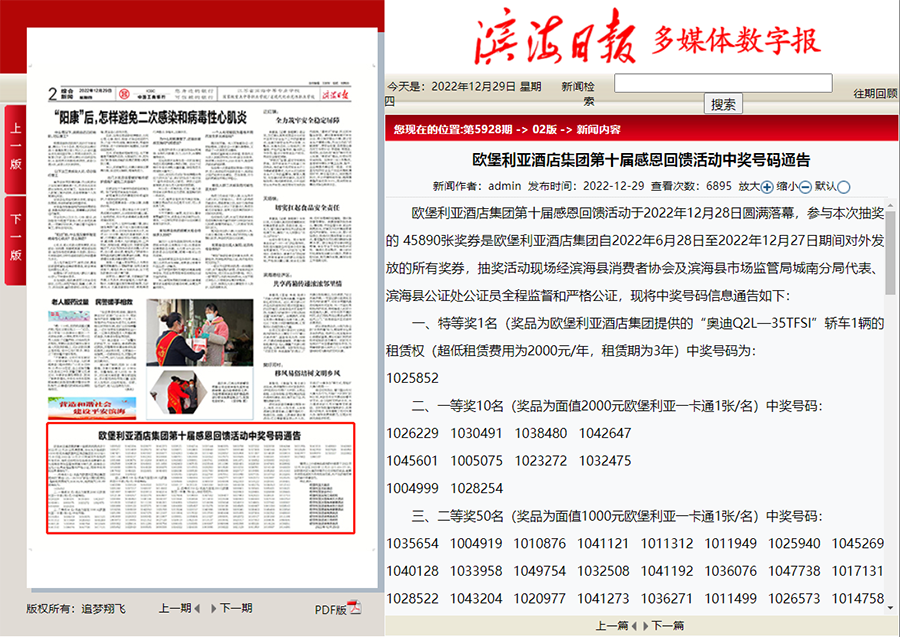Jump to the next article via 下一篇

point(663,626)
